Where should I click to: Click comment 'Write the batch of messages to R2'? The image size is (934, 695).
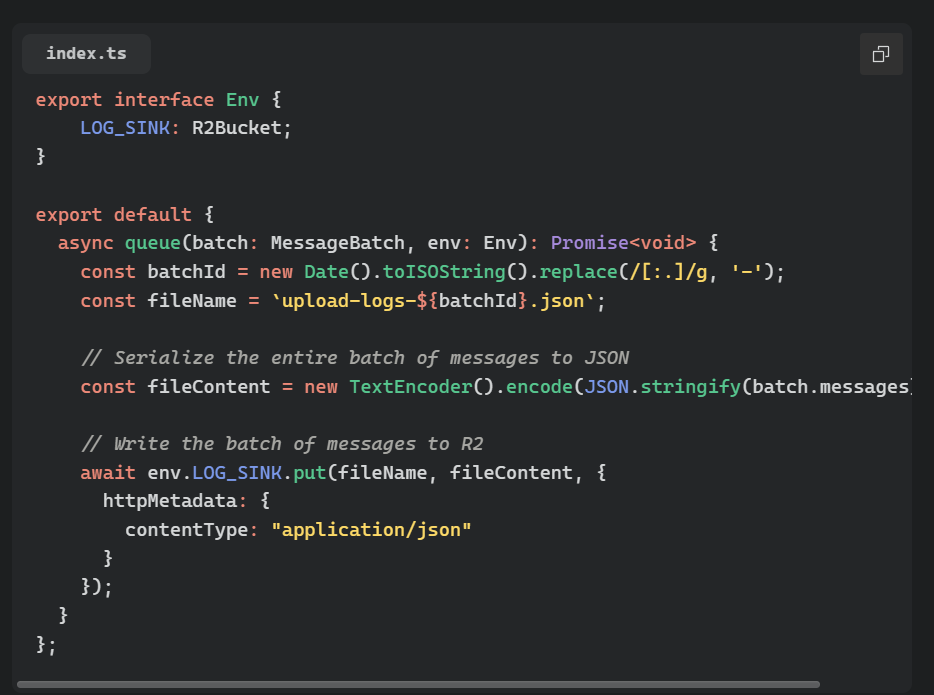tap(282, 444)
